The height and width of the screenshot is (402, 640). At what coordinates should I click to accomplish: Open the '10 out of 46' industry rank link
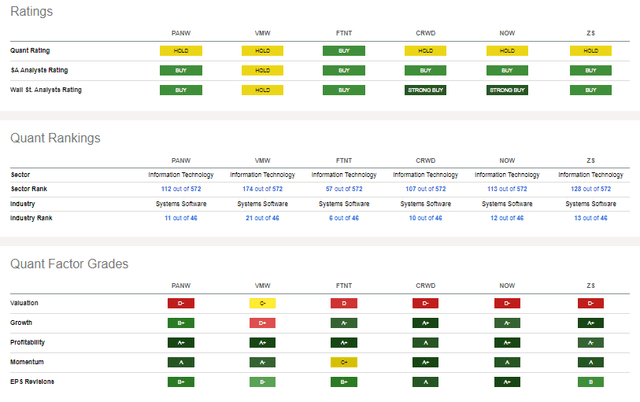tap(425, 218)
